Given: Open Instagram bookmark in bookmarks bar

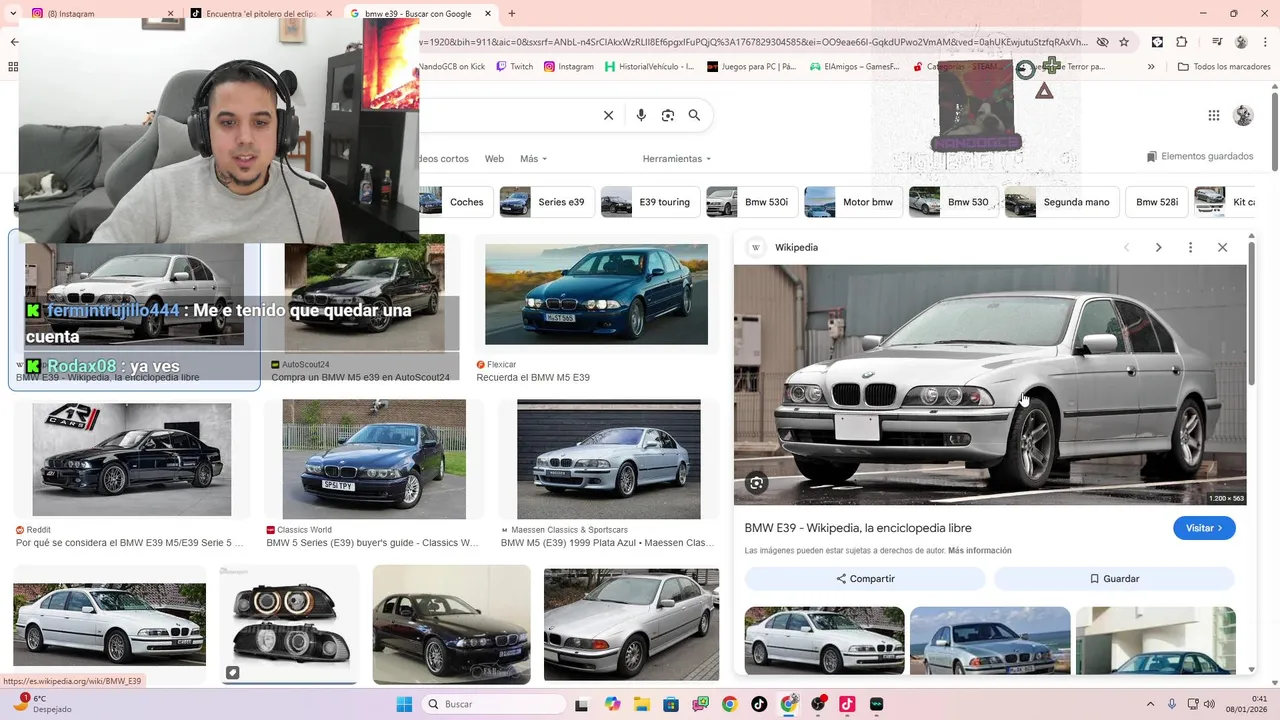Looking at the screenshot, I should 569,67.
